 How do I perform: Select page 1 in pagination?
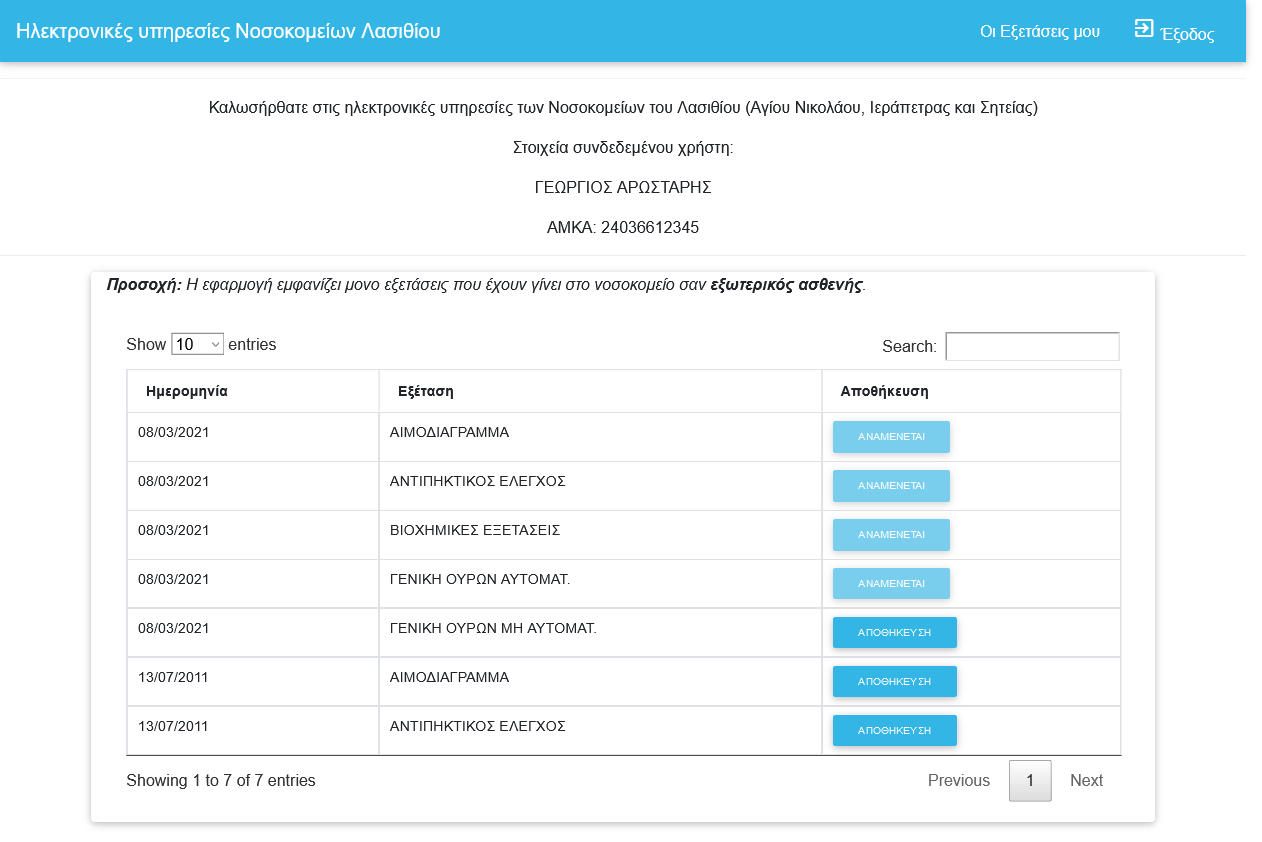coord(1030,781)
